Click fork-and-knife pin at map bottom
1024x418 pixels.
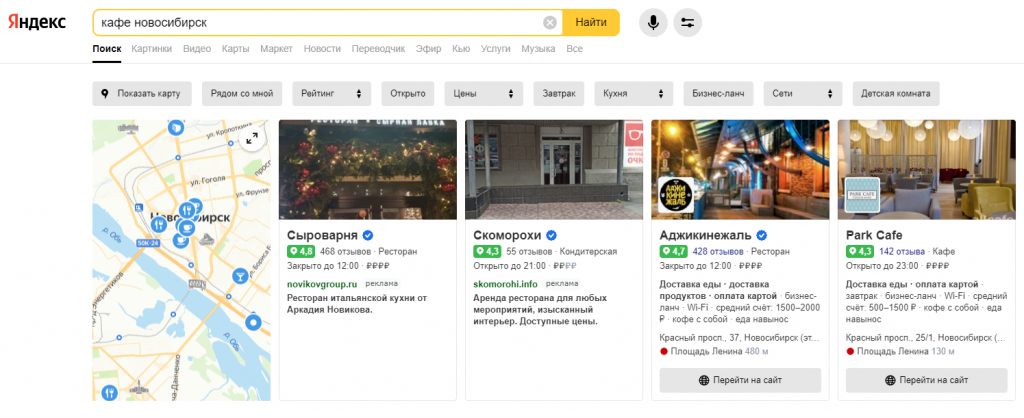tap(109, 393)
